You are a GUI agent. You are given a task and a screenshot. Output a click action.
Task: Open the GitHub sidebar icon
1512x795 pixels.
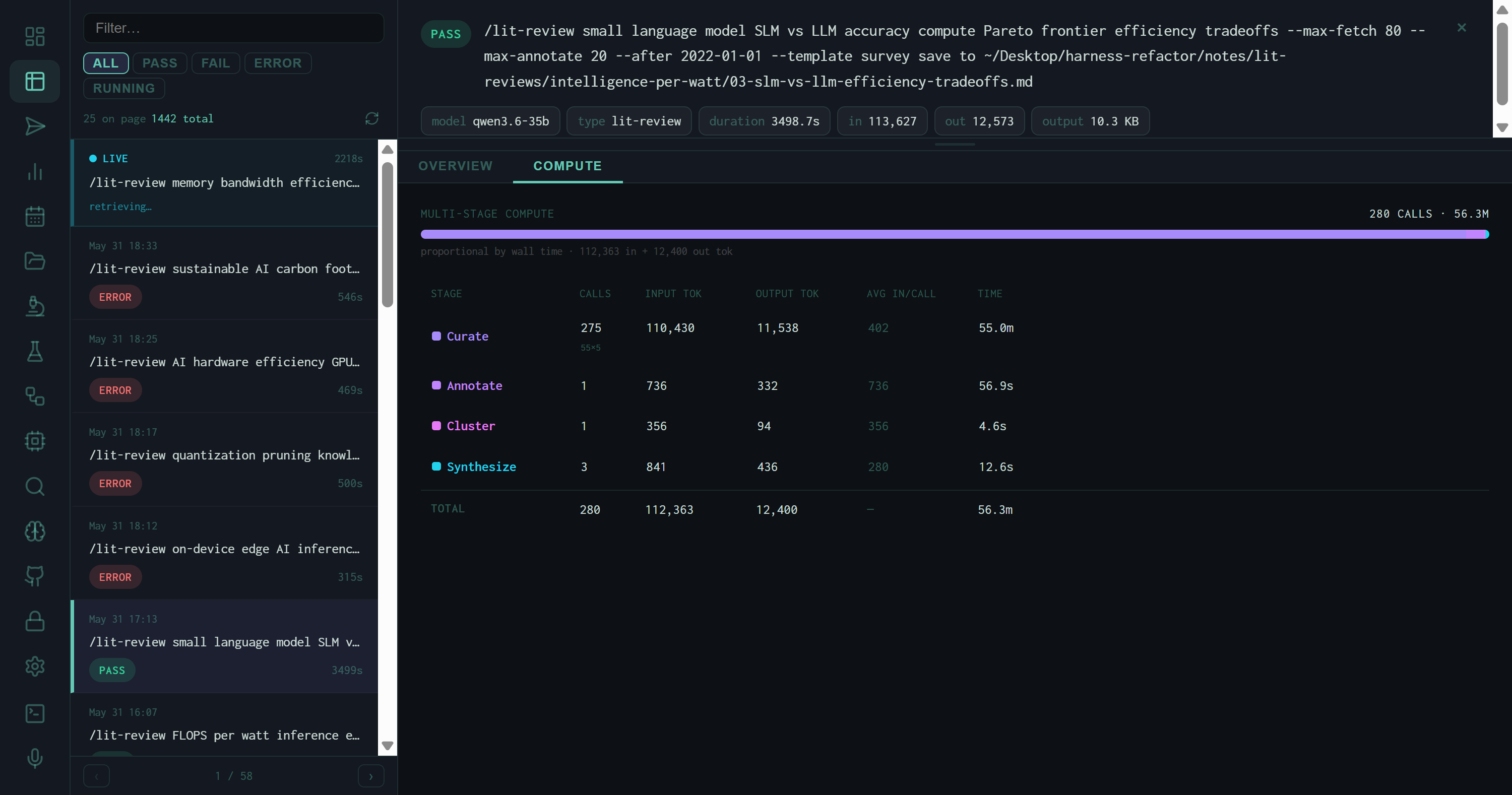pos(35,575)
